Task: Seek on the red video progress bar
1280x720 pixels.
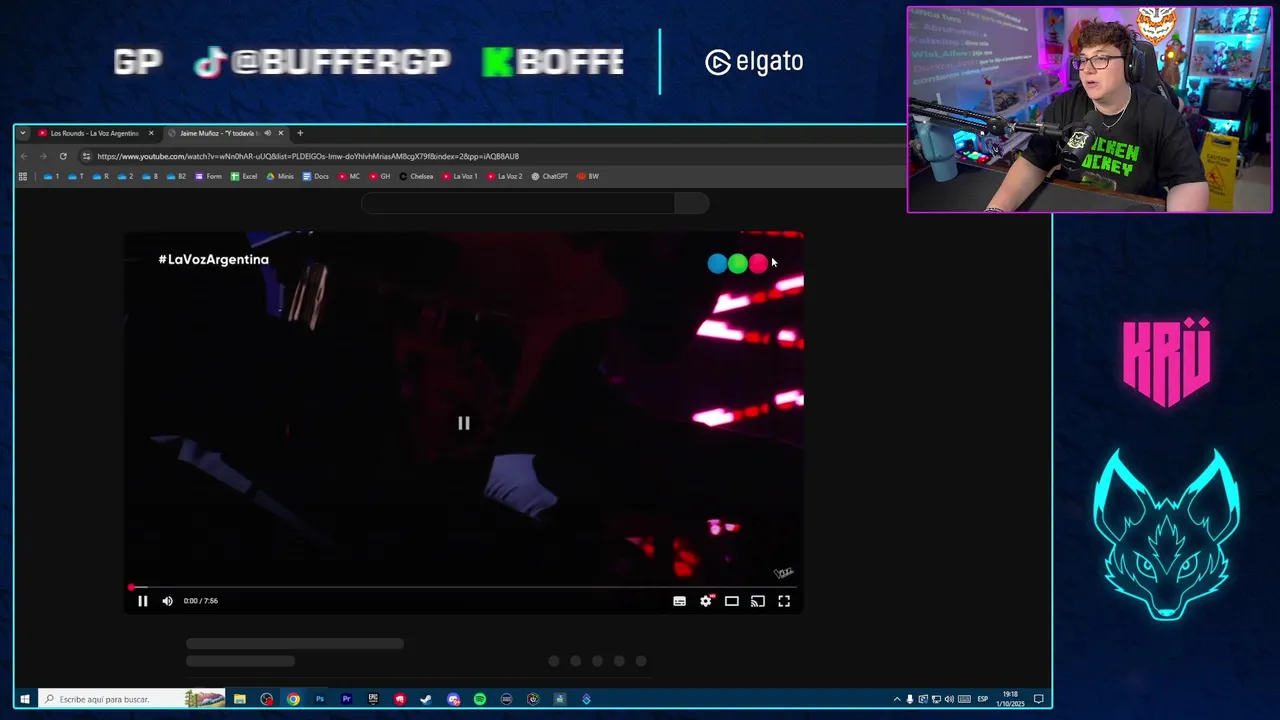Action: [x=463, y=587]
